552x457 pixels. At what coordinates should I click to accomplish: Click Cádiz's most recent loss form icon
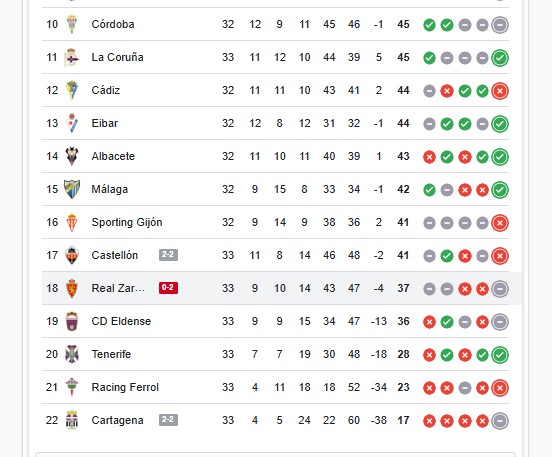tap(500, 91)
